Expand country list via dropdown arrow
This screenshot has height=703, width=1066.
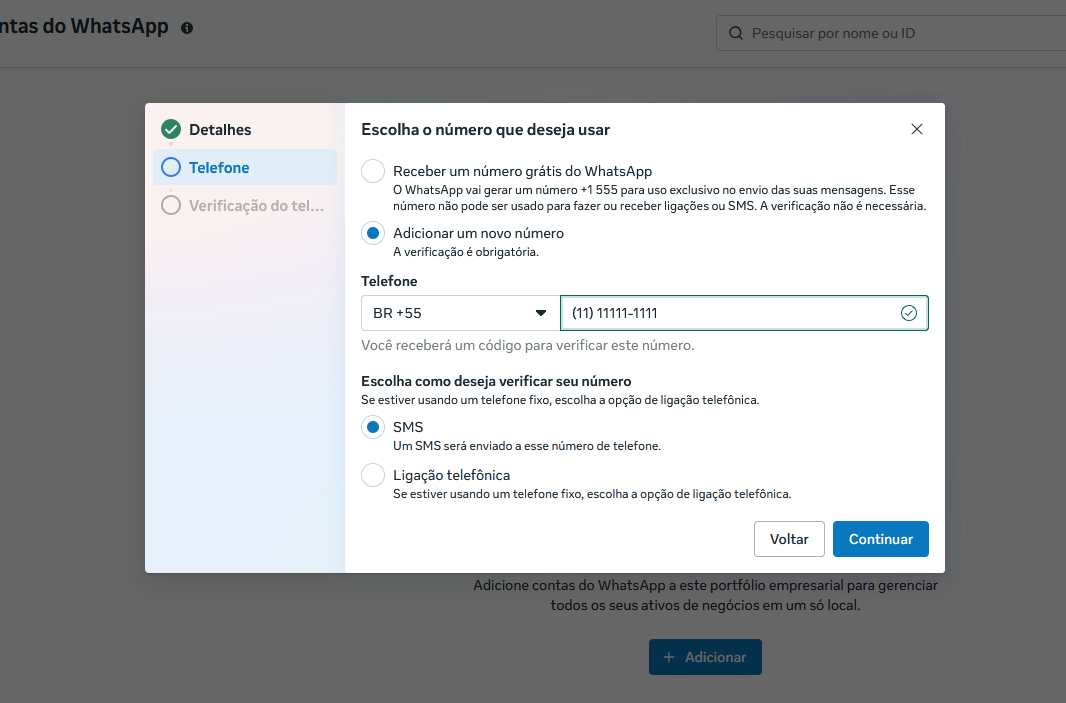[541, 313]
